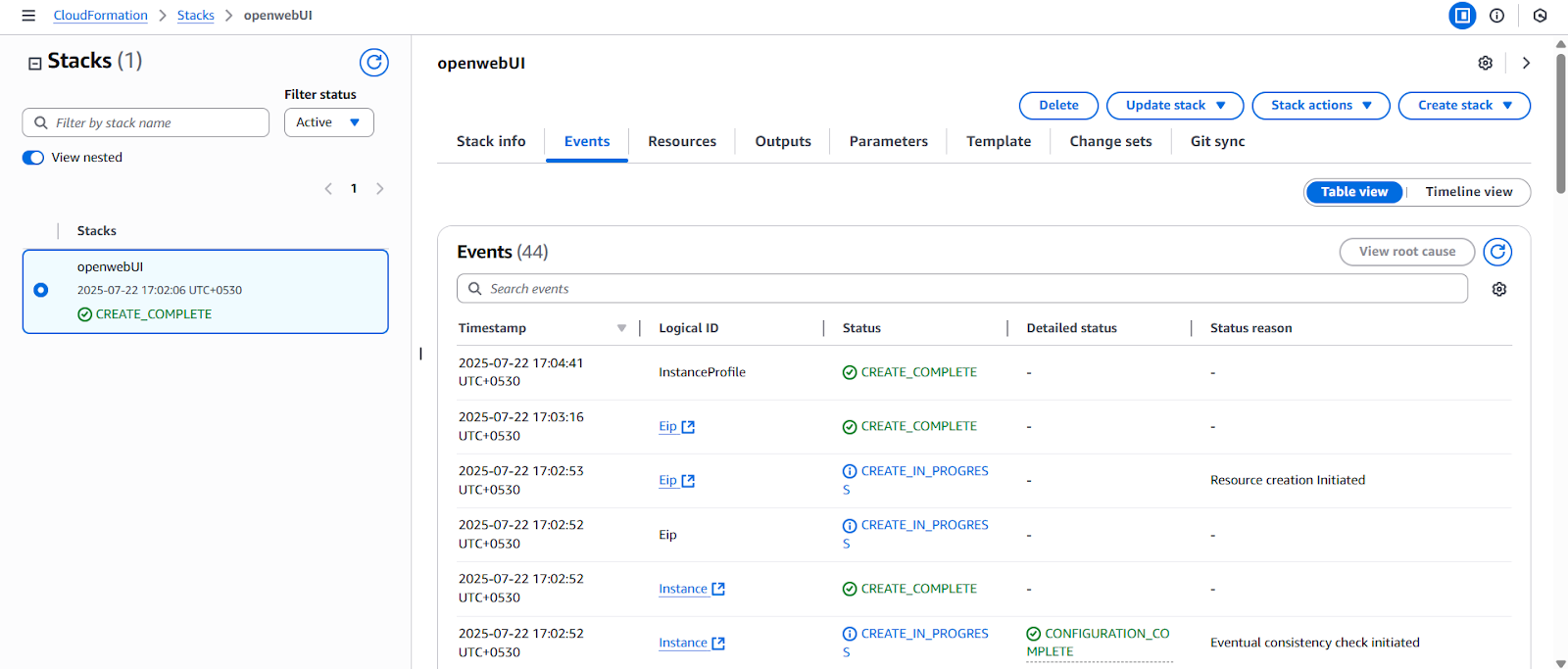Screen dimensions: 1568x669
Task: Click page number 1 in stacks pagination
Action: 354,189
